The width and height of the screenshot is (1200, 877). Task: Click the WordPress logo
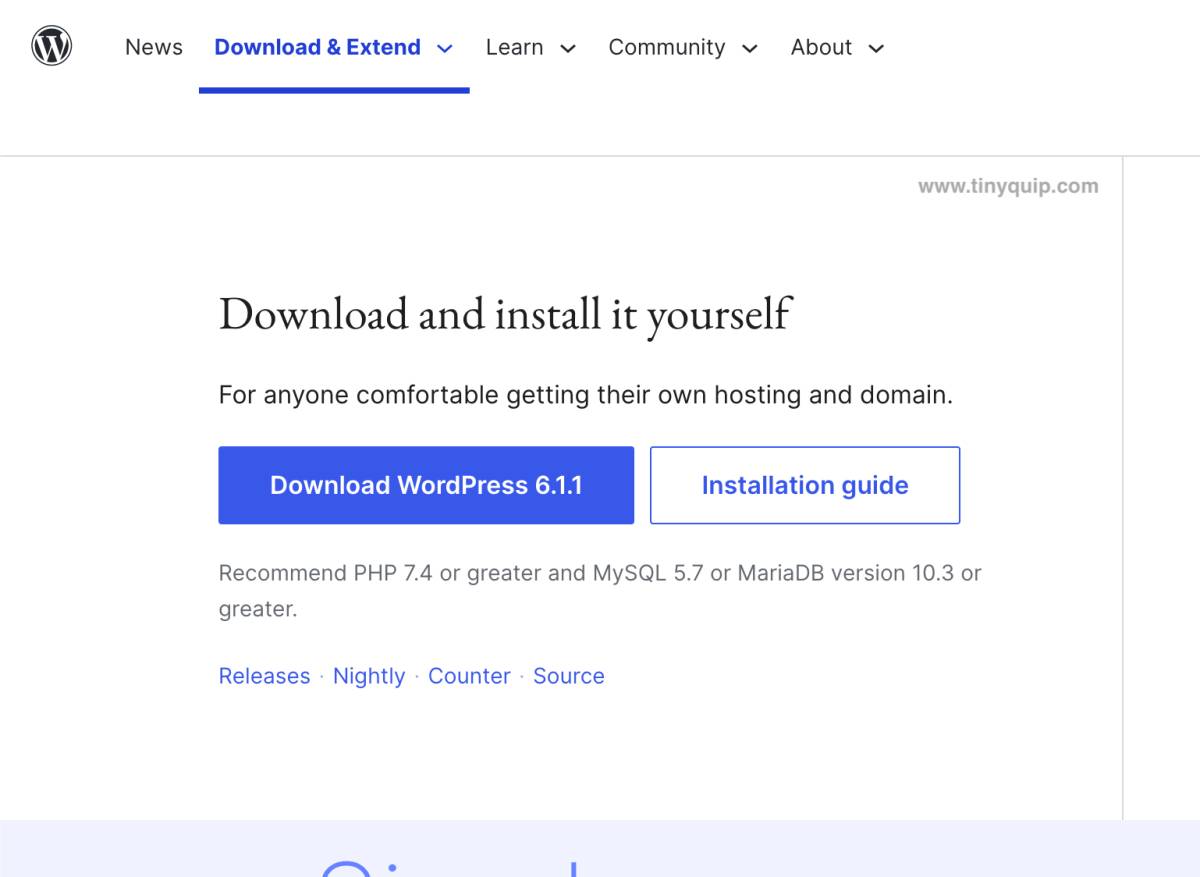click(51, 46)
